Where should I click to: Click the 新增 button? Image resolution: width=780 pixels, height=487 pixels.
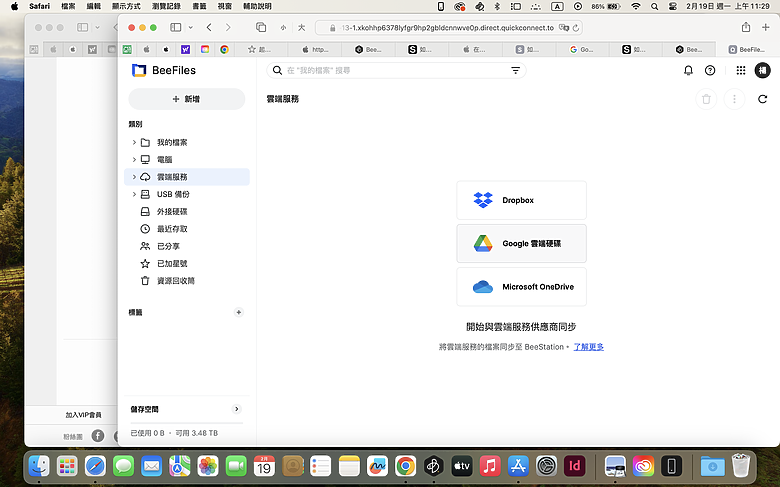[x=187, y=99]
